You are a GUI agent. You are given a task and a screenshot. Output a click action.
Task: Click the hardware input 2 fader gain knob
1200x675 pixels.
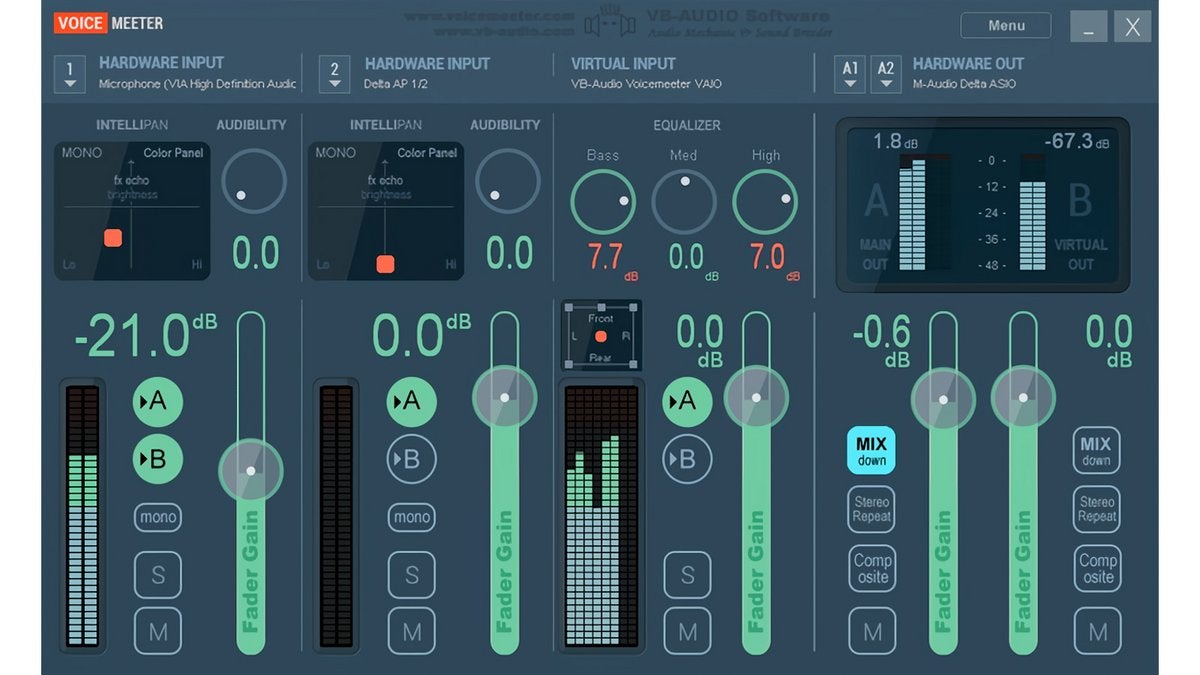coord(505,398)
